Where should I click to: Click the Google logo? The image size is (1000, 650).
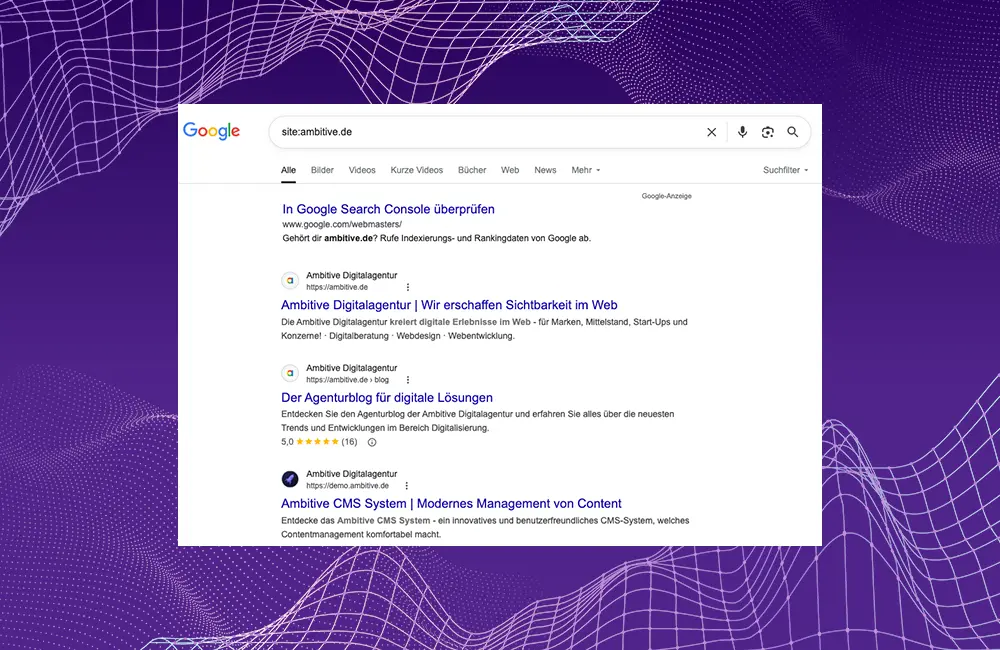click(211, 131)
